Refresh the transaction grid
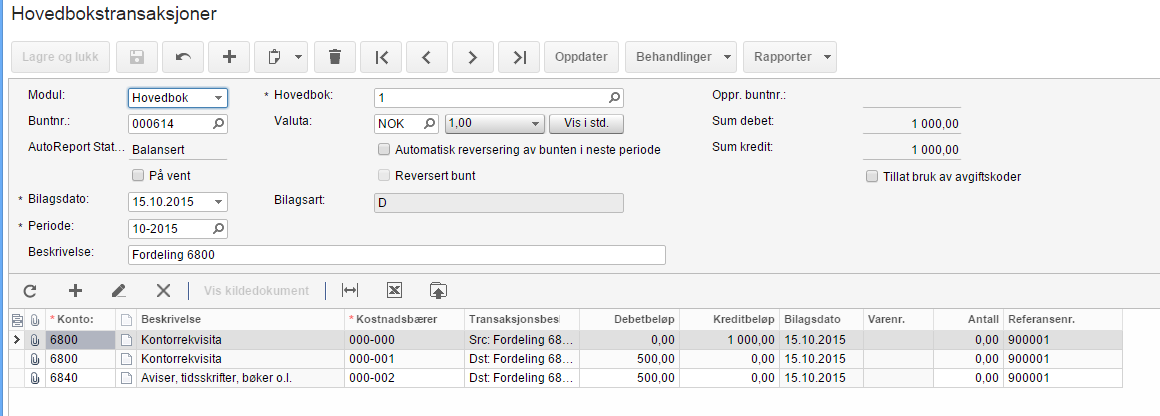 [30, 290]
